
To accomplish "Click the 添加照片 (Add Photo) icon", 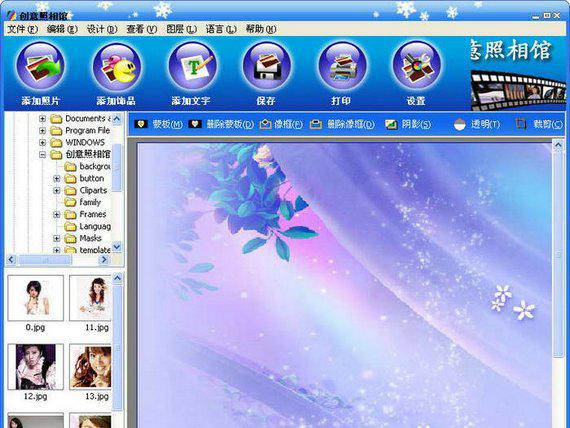I will pos(40,66).
